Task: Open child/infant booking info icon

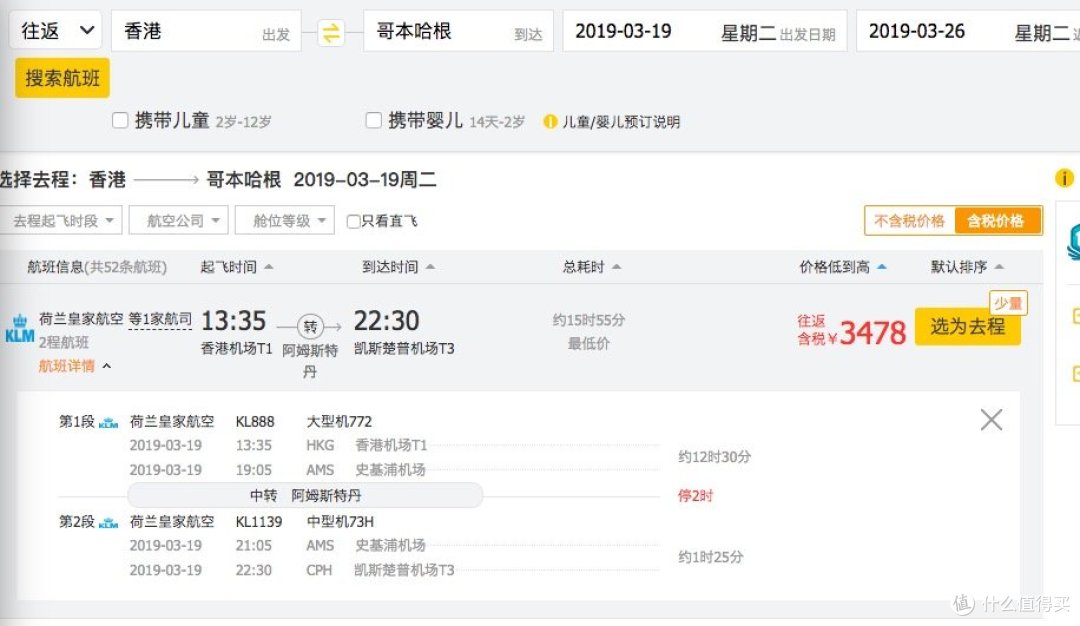Action: click(550, 122)
